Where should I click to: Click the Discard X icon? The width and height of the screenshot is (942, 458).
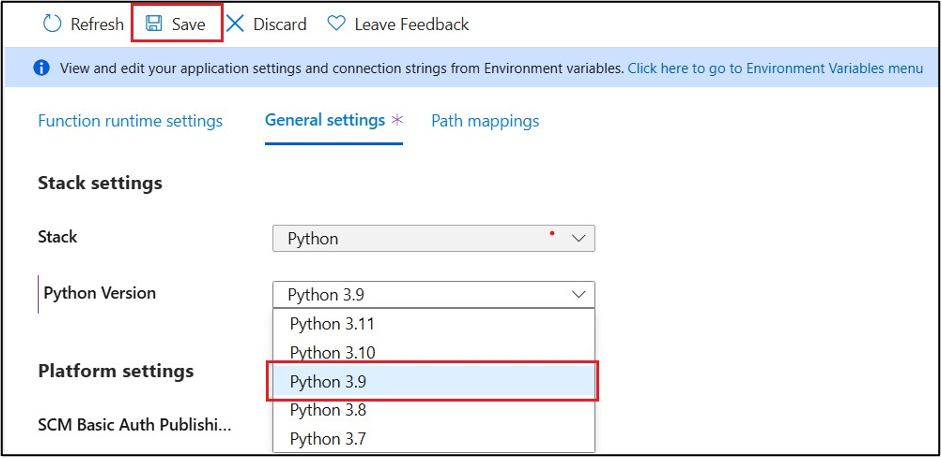(235, 24)
